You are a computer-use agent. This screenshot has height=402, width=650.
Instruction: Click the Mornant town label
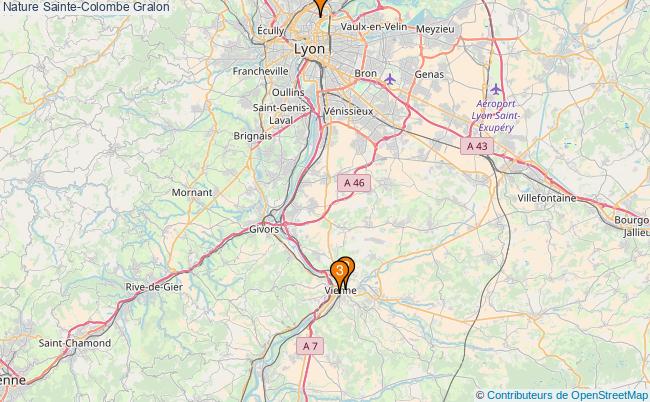[x=192, y=192]
